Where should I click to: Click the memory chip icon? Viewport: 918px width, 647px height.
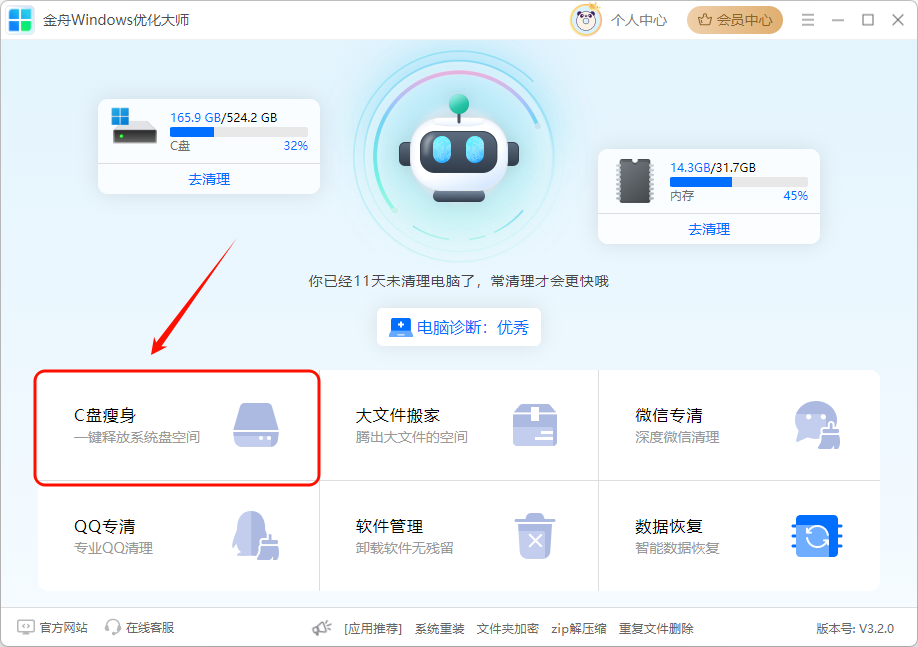[635, 181]
